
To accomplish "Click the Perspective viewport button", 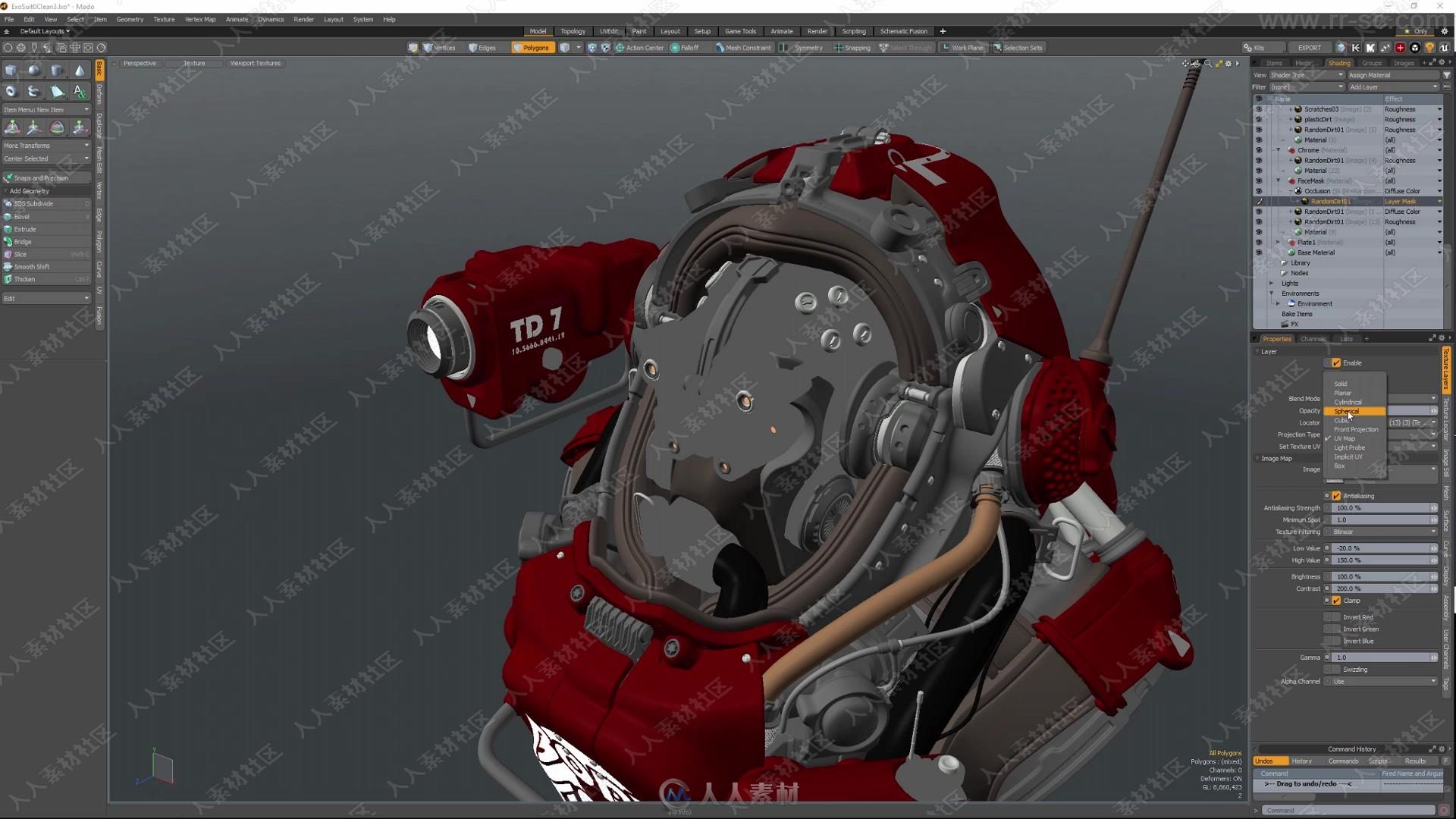I will (x=140, y=64).
